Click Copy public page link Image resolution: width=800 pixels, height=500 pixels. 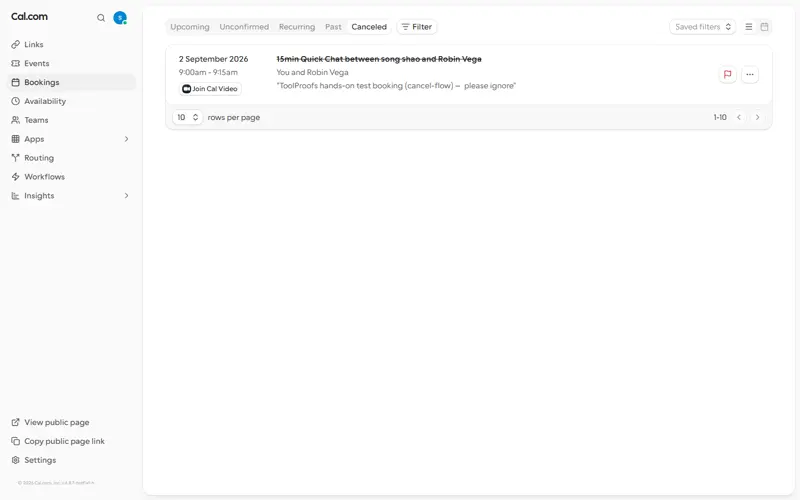pyautogui.click(x=72, y=441)
